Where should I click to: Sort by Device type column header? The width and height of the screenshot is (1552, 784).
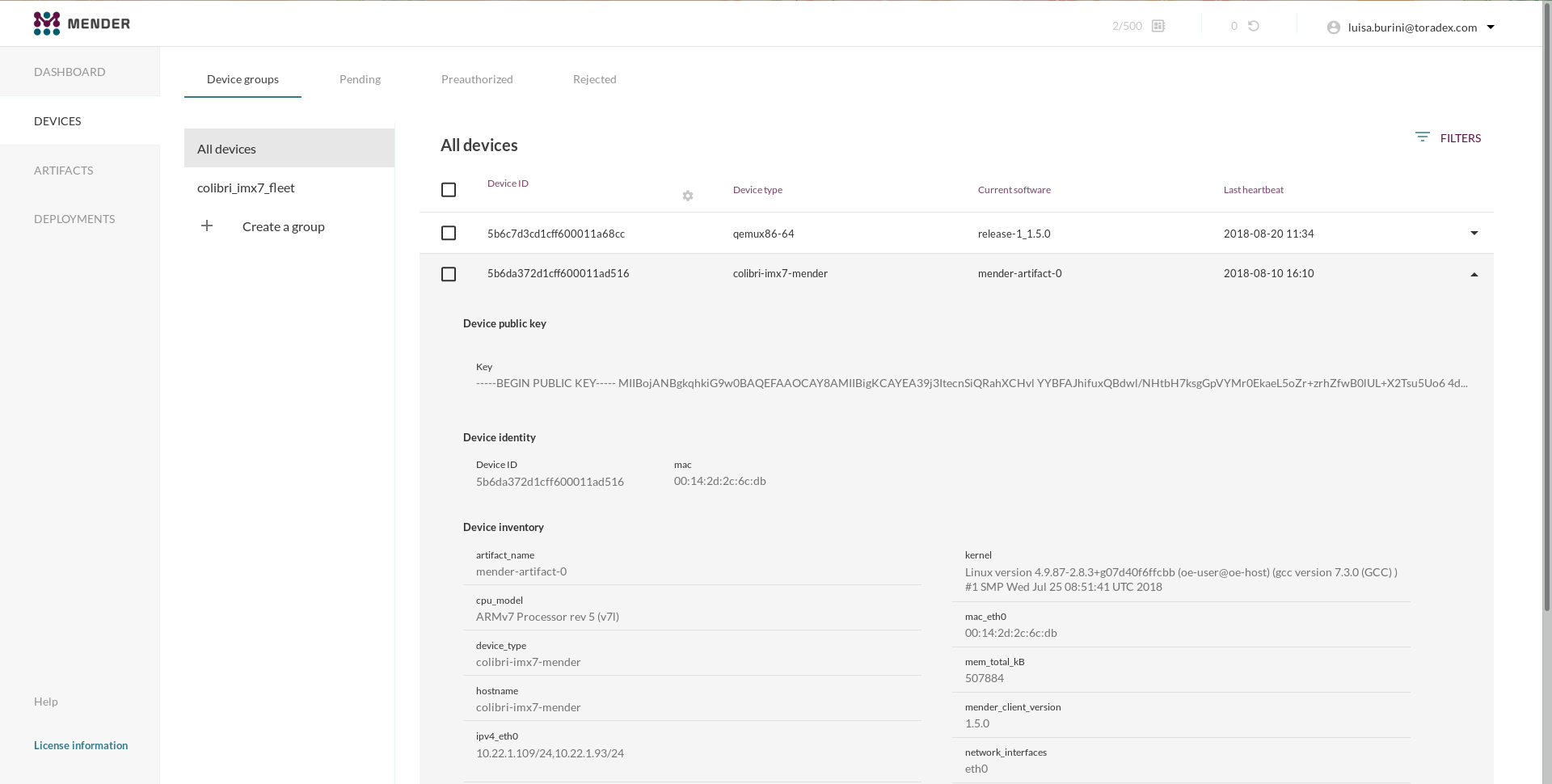click(757, 190)
